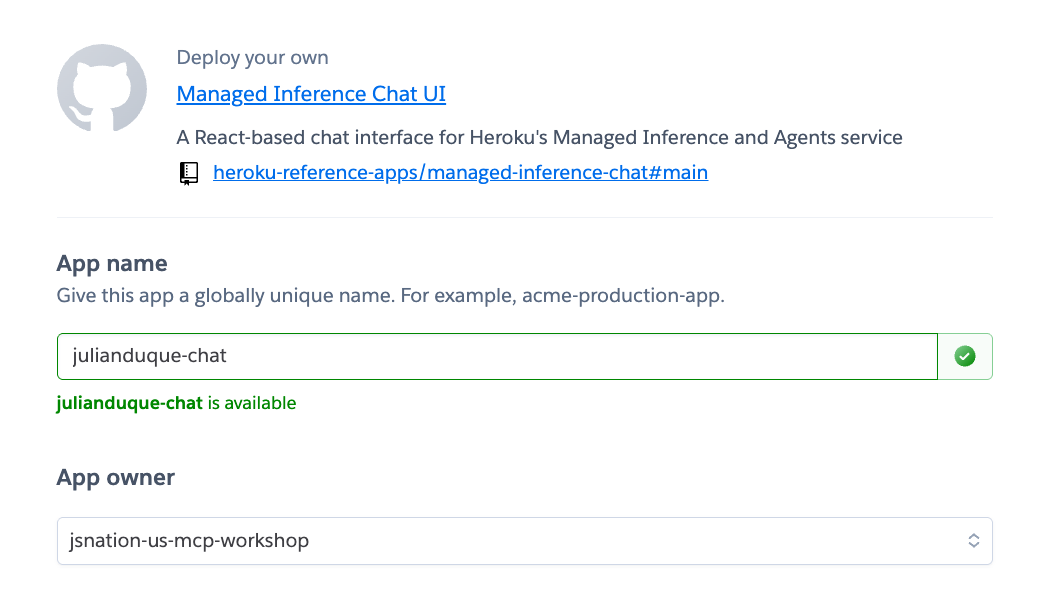Click the React-based chat interface description

(x=539, y=137)
